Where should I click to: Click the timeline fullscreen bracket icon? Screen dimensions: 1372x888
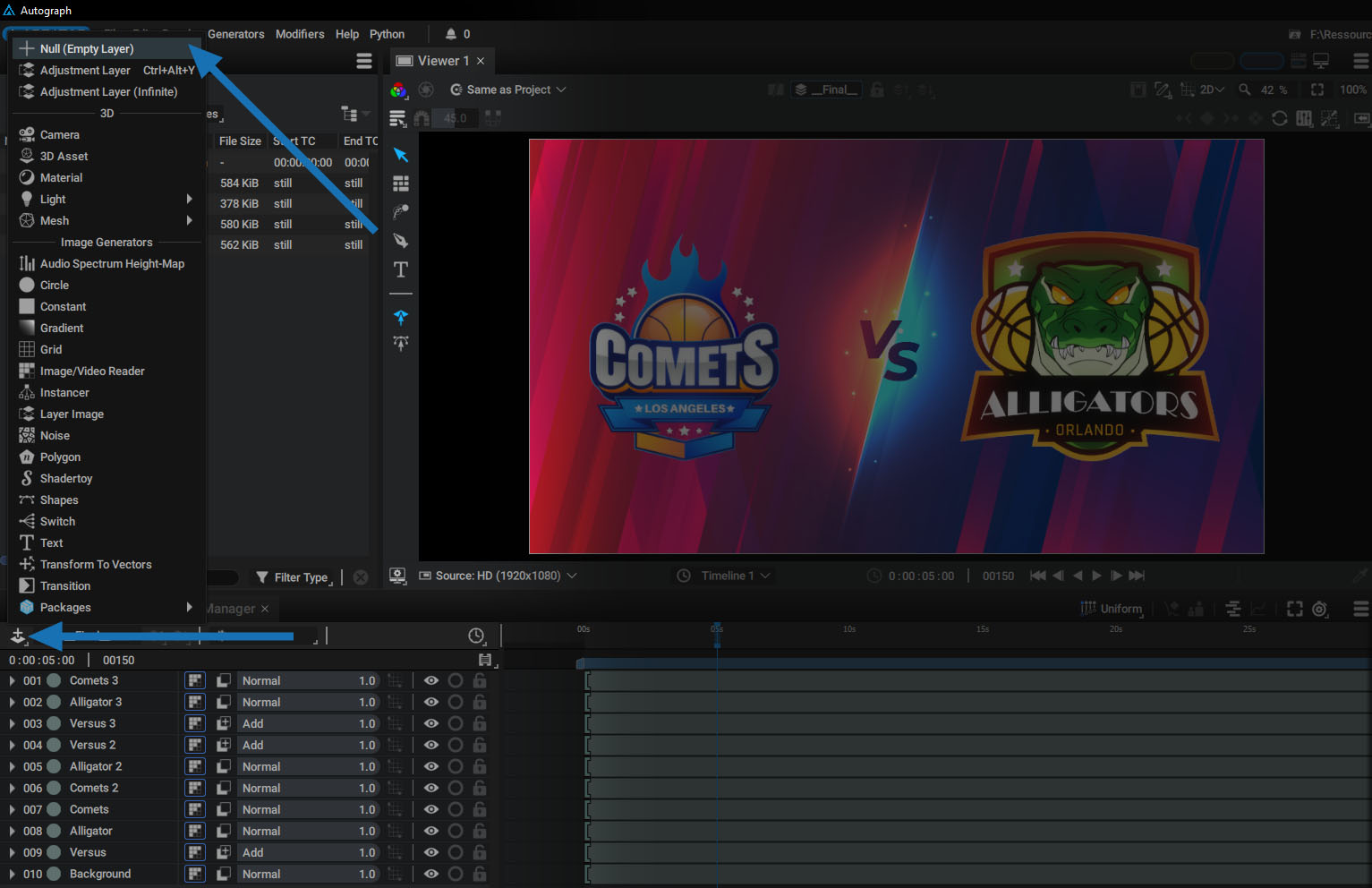1295,609
